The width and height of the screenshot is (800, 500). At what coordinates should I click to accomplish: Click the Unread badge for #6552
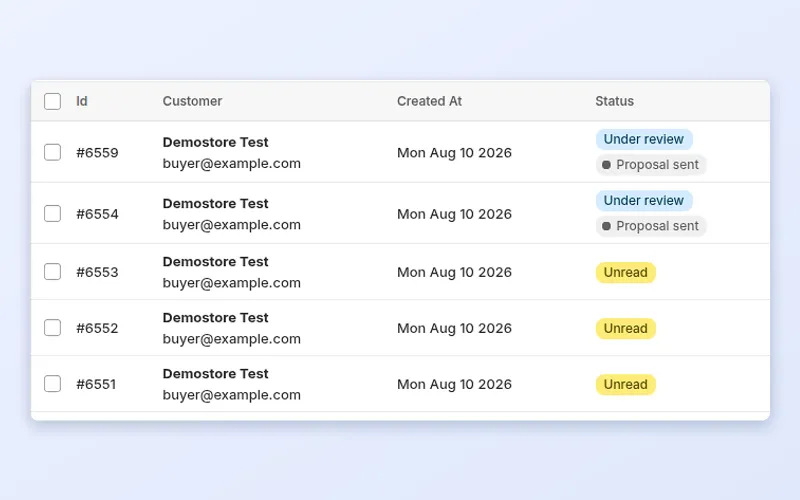click(x=626, y=329)
